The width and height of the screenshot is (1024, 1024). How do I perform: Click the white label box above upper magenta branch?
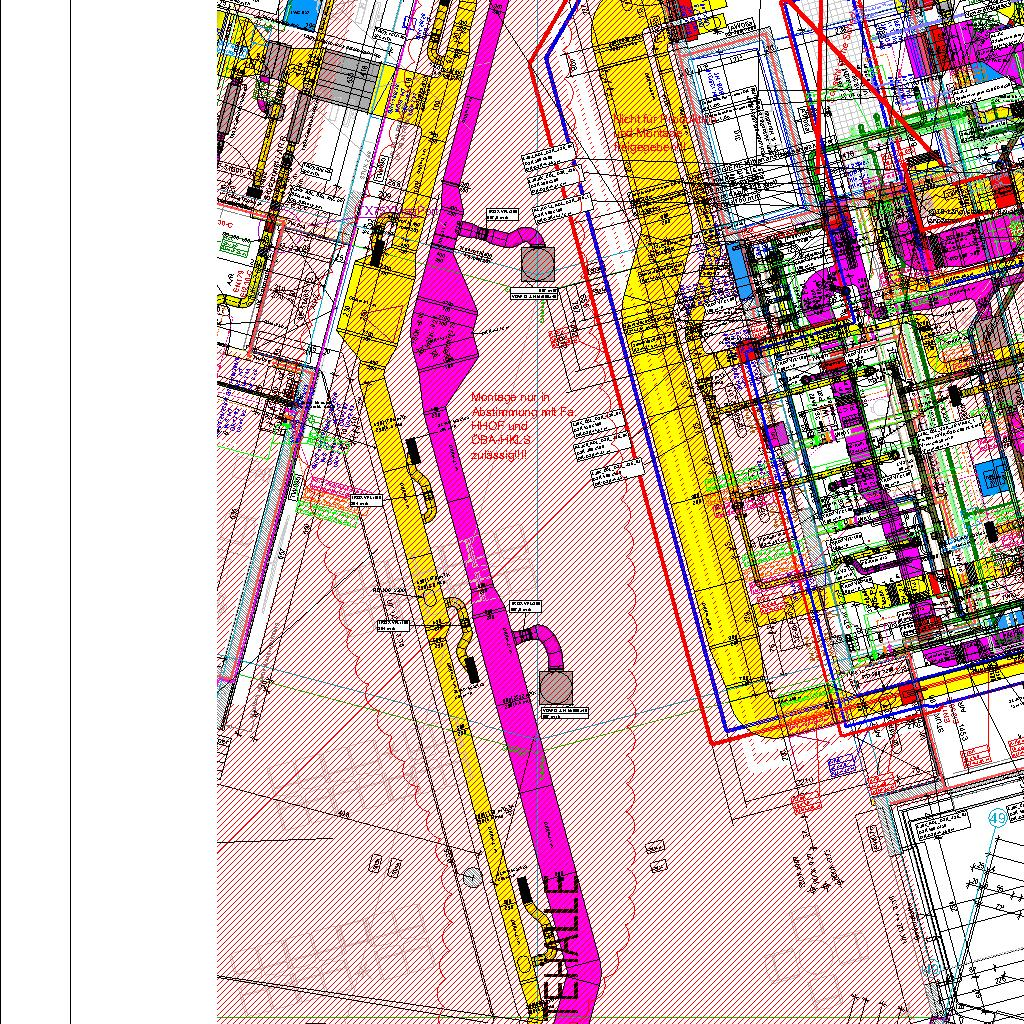point(501,213)
